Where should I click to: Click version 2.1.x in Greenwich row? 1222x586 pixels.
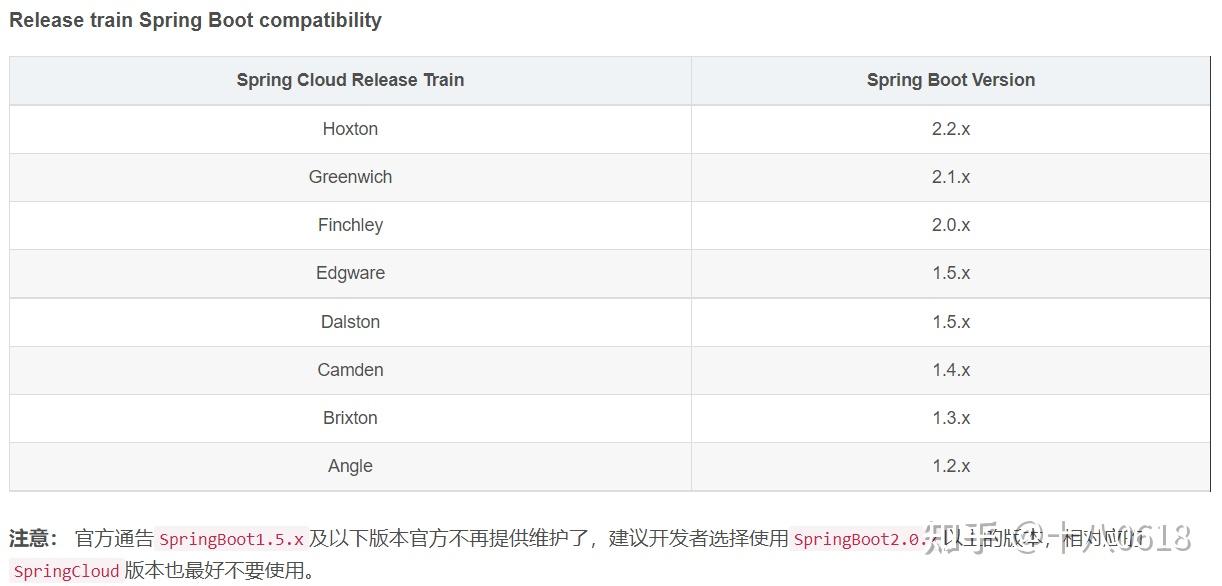[950, 177]
